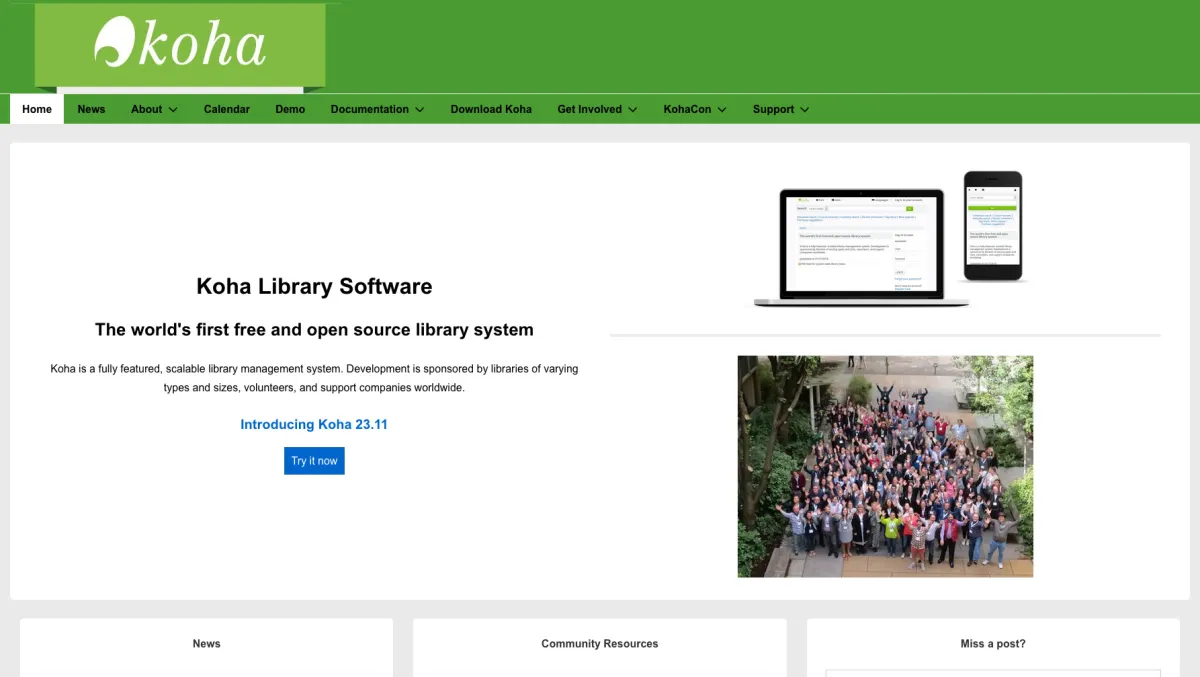This screenshot has width=1200, height=677.
Task: Go to the News menu item
Action: click(91, 109)
